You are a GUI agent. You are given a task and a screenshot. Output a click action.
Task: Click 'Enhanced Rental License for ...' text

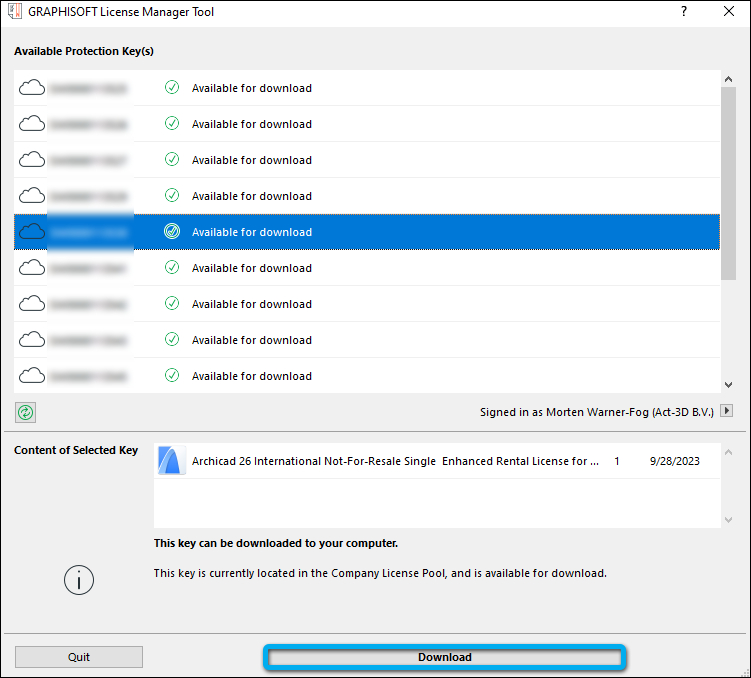coord(520,461)
